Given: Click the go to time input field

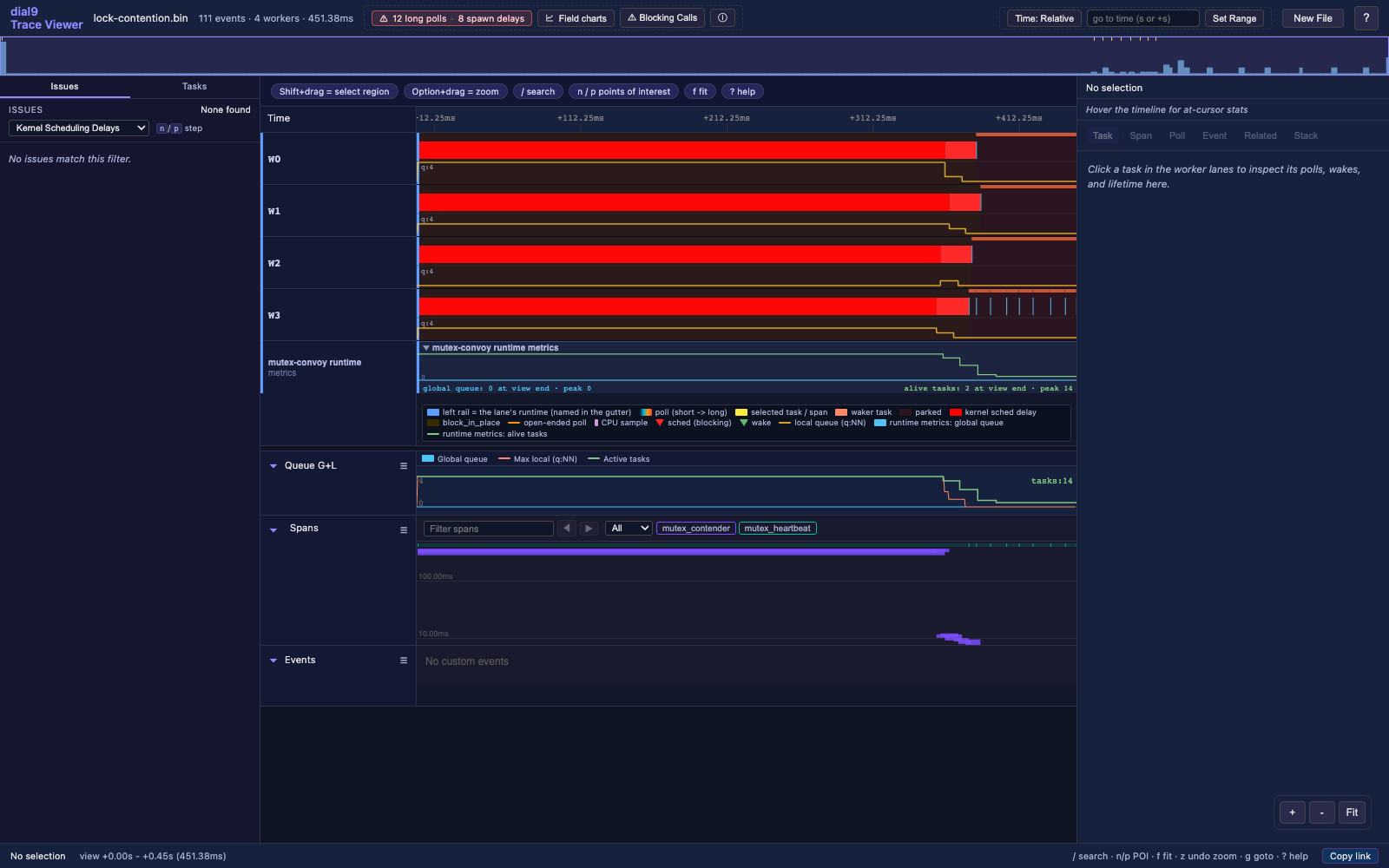Looking at the screenshot, I should [1142, 18].
